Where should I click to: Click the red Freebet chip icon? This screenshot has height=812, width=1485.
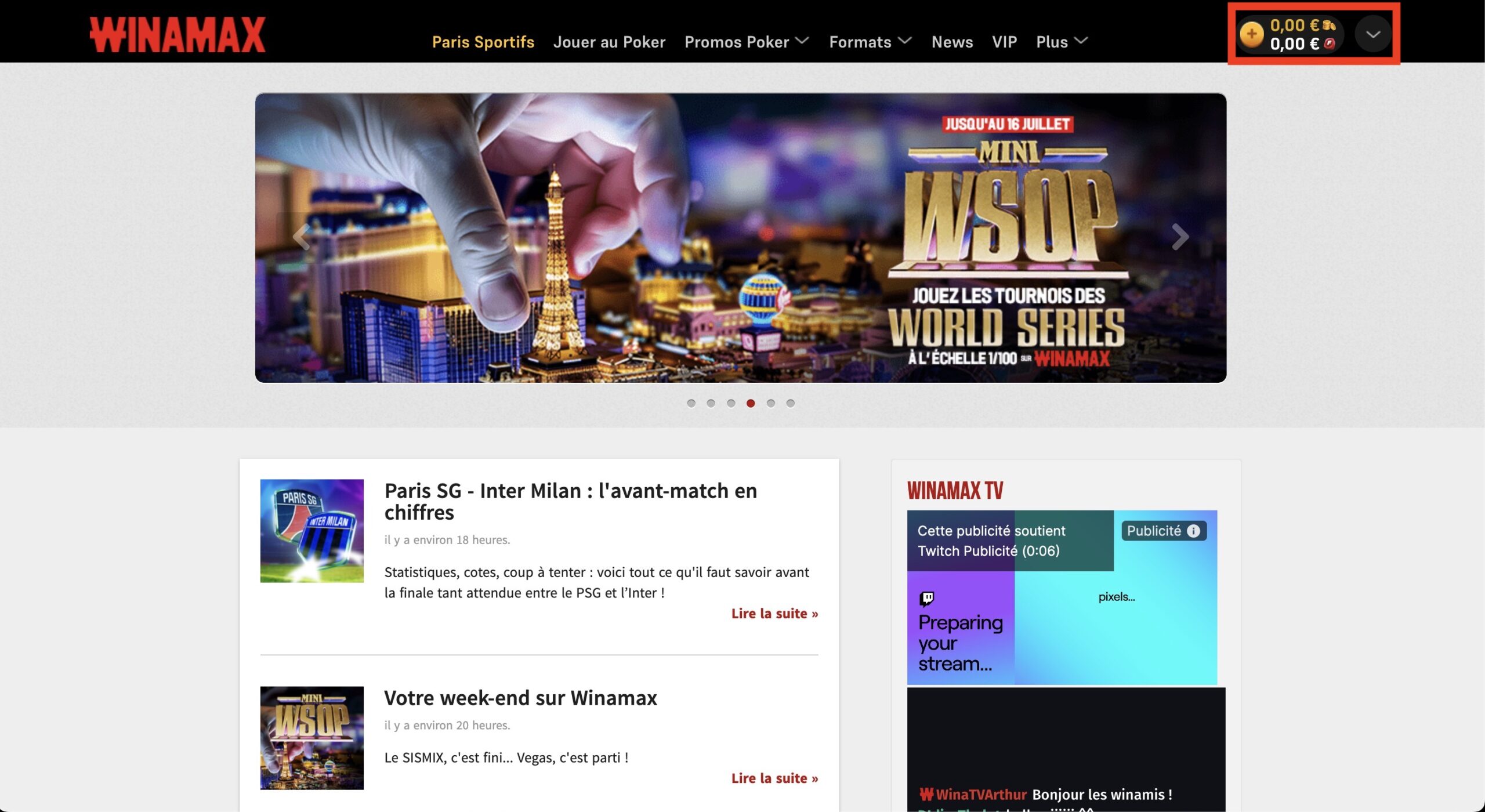[x=1329, y=44]
